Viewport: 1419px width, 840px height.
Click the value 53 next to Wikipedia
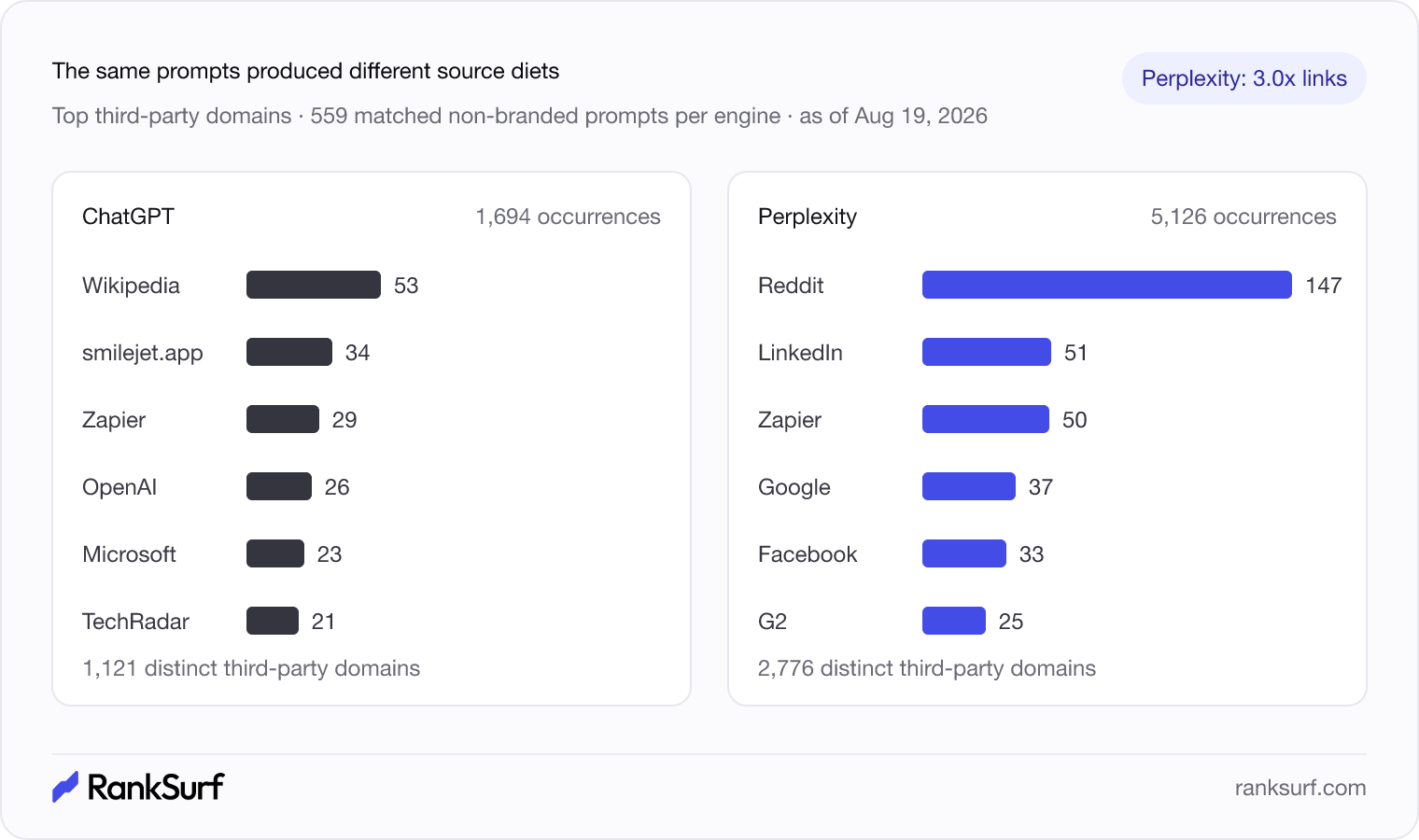point(406,286)
